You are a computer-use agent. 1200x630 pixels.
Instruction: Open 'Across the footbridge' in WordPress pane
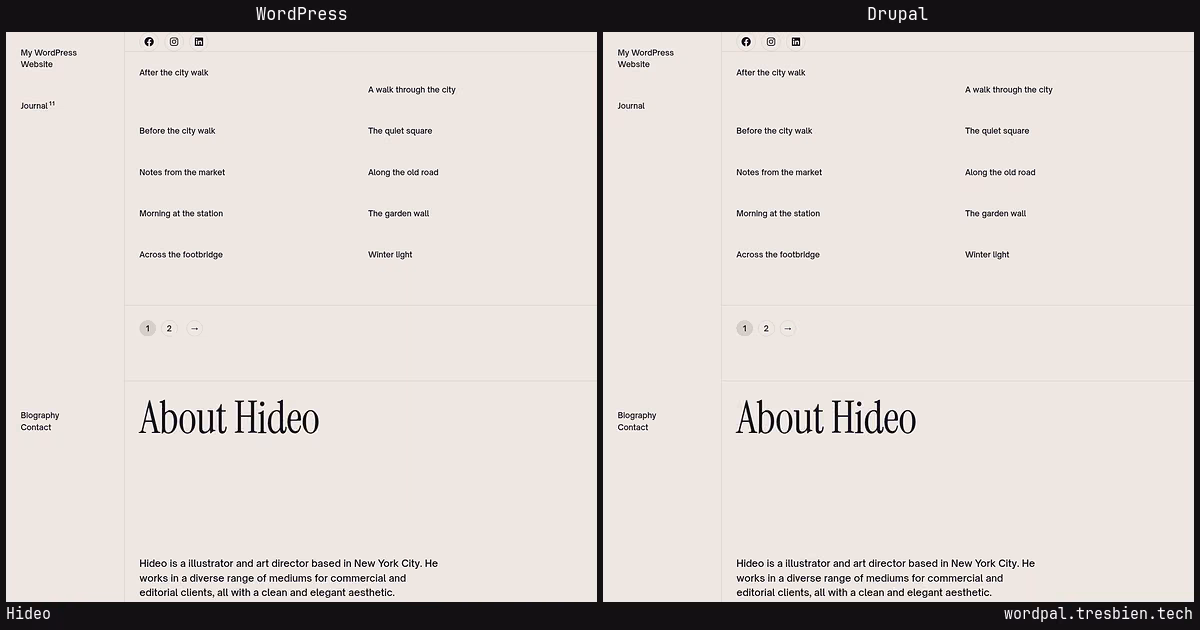181,255
